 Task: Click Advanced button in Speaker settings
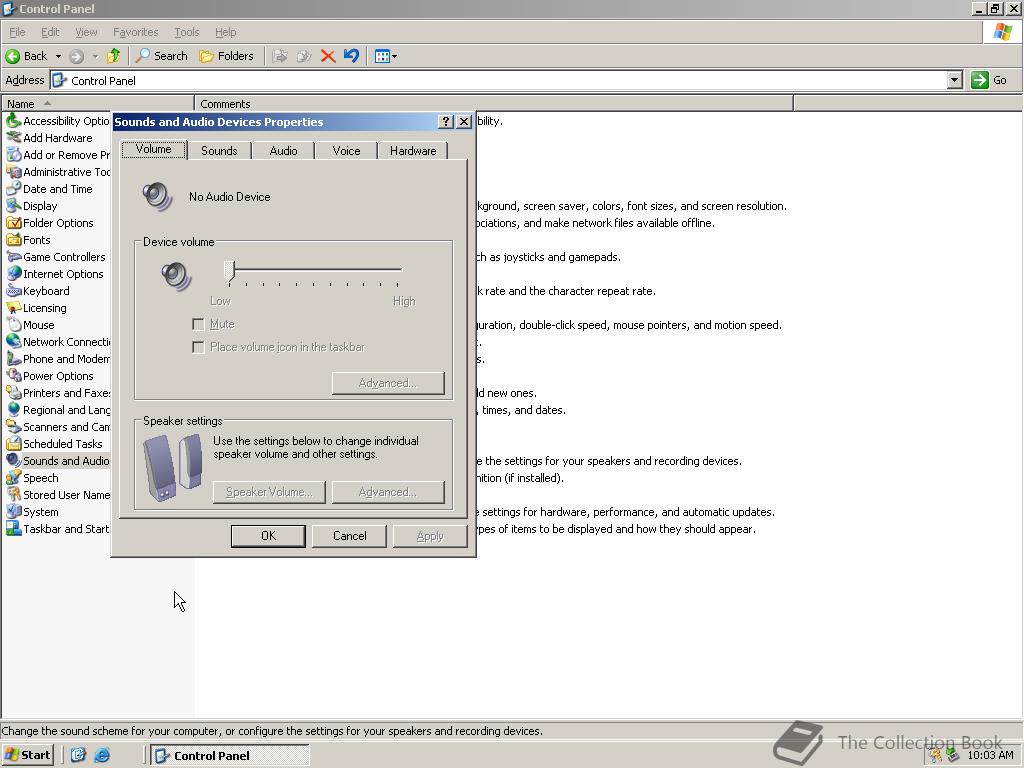[388, 492]
